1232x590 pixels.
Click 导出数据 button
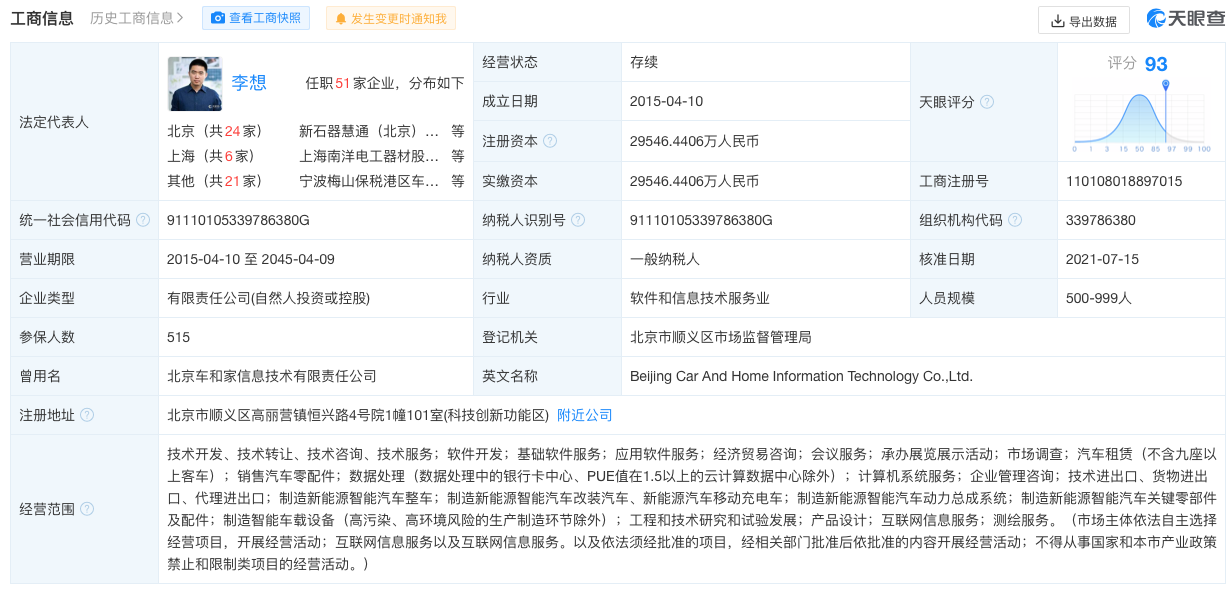(x=1084, y=21)
